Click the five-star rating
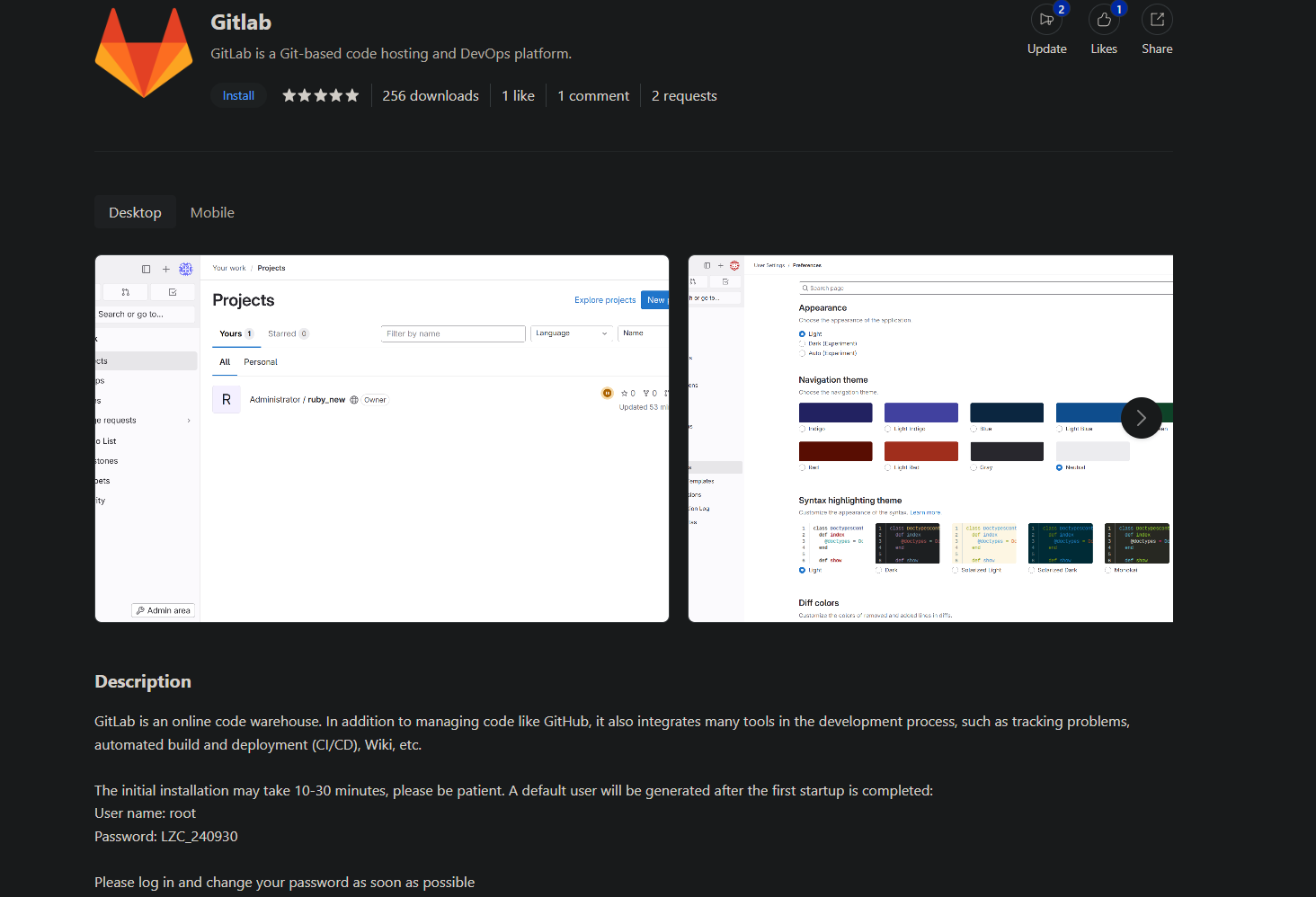This screenshot has height=897, width=1316. coord(320,95)
